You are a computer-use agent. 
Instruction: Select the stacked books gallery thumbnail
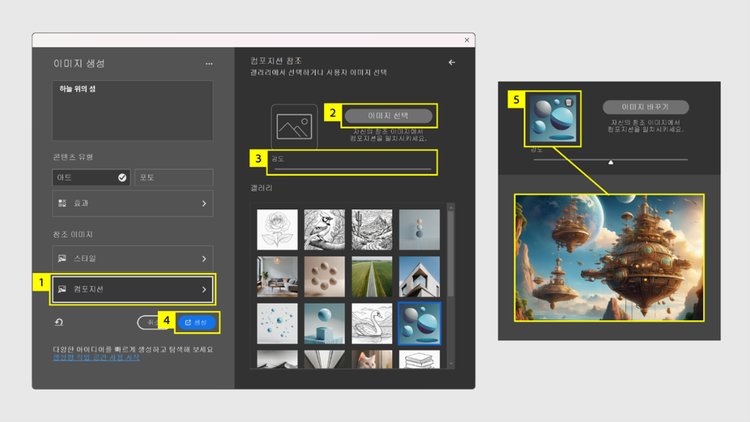point(419,359)
